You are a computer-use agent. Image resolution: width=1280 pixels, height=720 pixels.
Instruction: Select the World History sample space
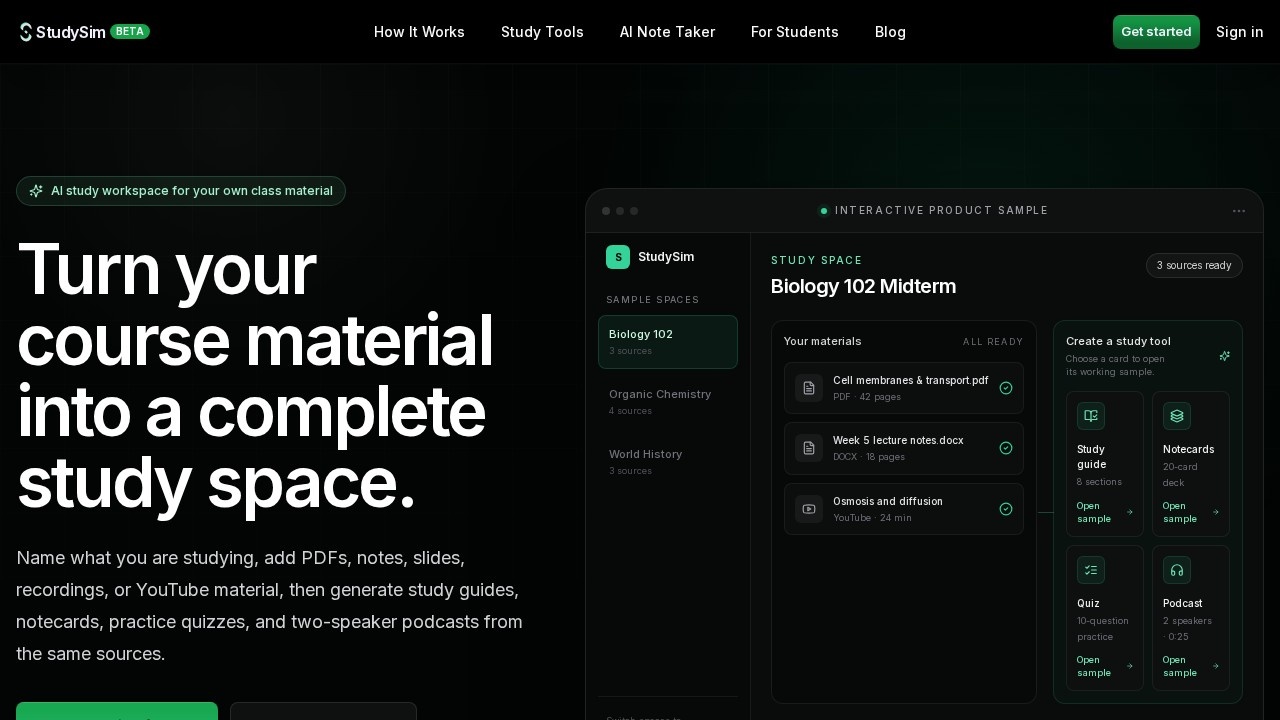[x=668, y=462]
